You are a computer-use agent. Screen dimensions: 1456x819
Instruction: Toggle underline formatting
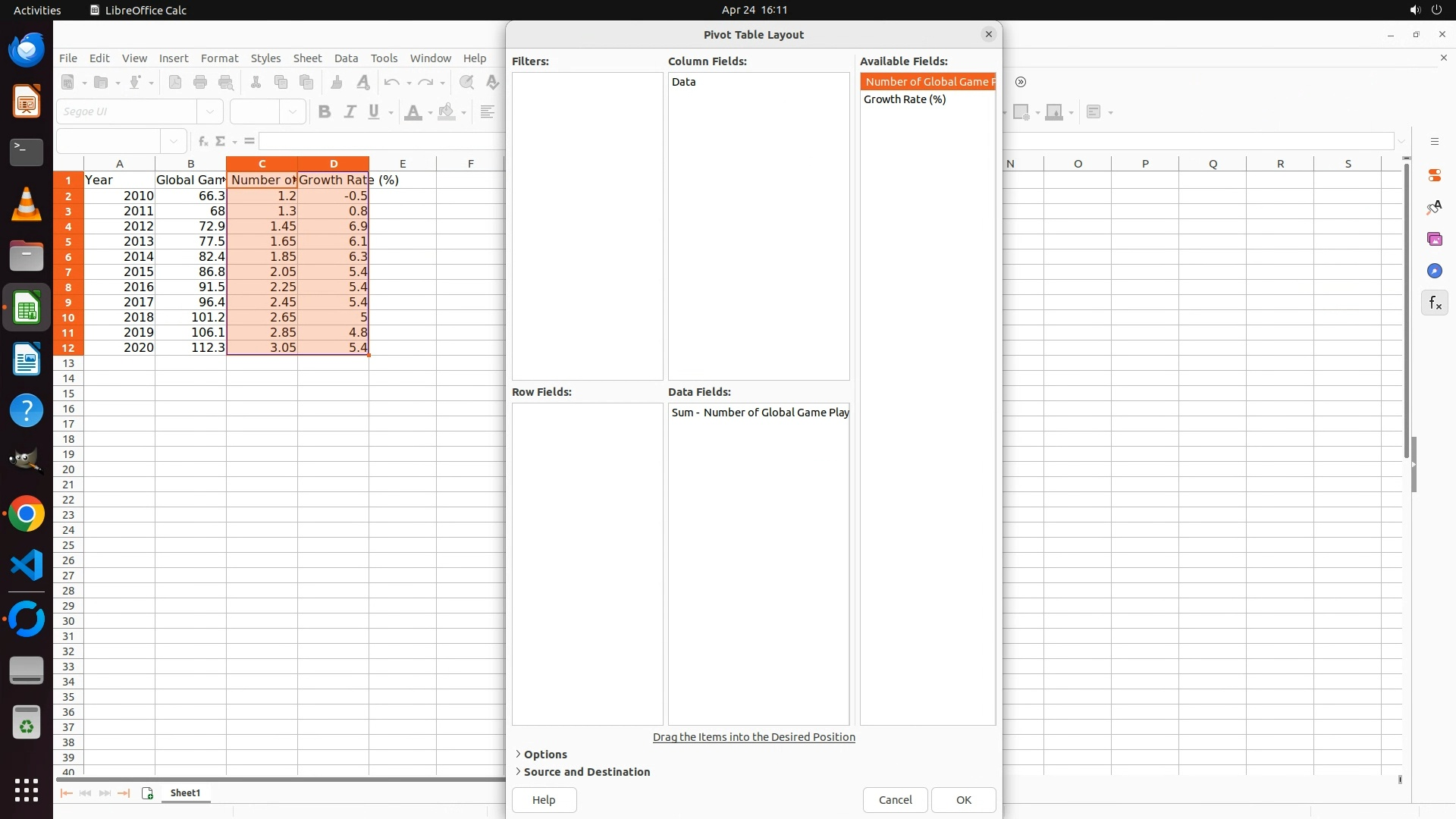374,112
